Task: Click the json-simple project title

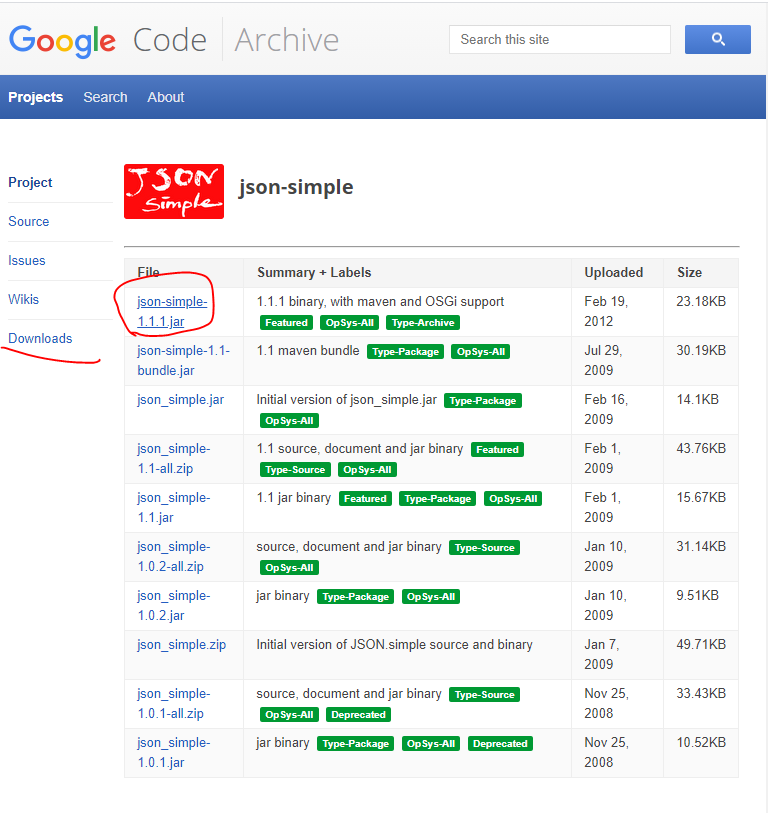Action: point(296,187)
